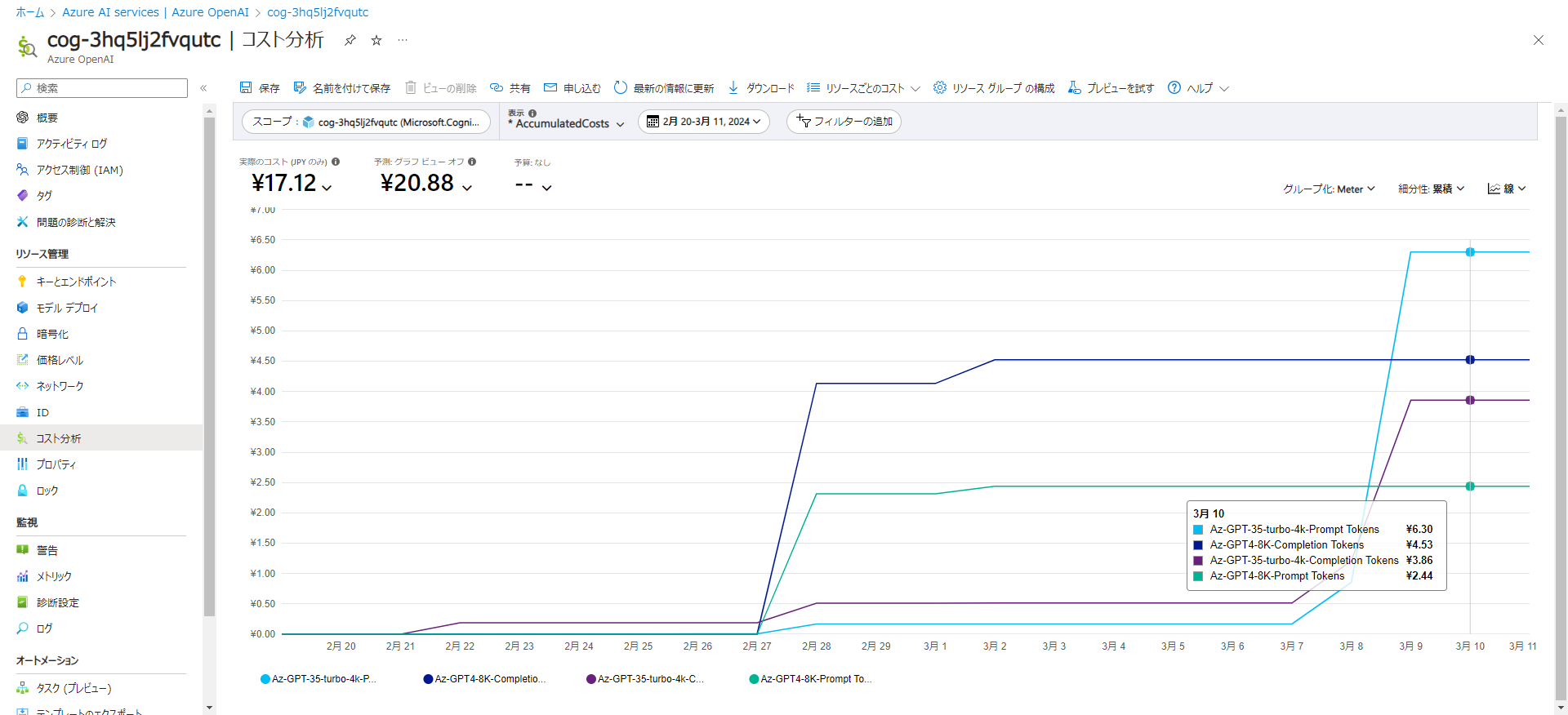Open the date range 2月 20-3月 11, 2024 picker
1568x715 pixels.
pyautogui.click(x=703, y=122)
